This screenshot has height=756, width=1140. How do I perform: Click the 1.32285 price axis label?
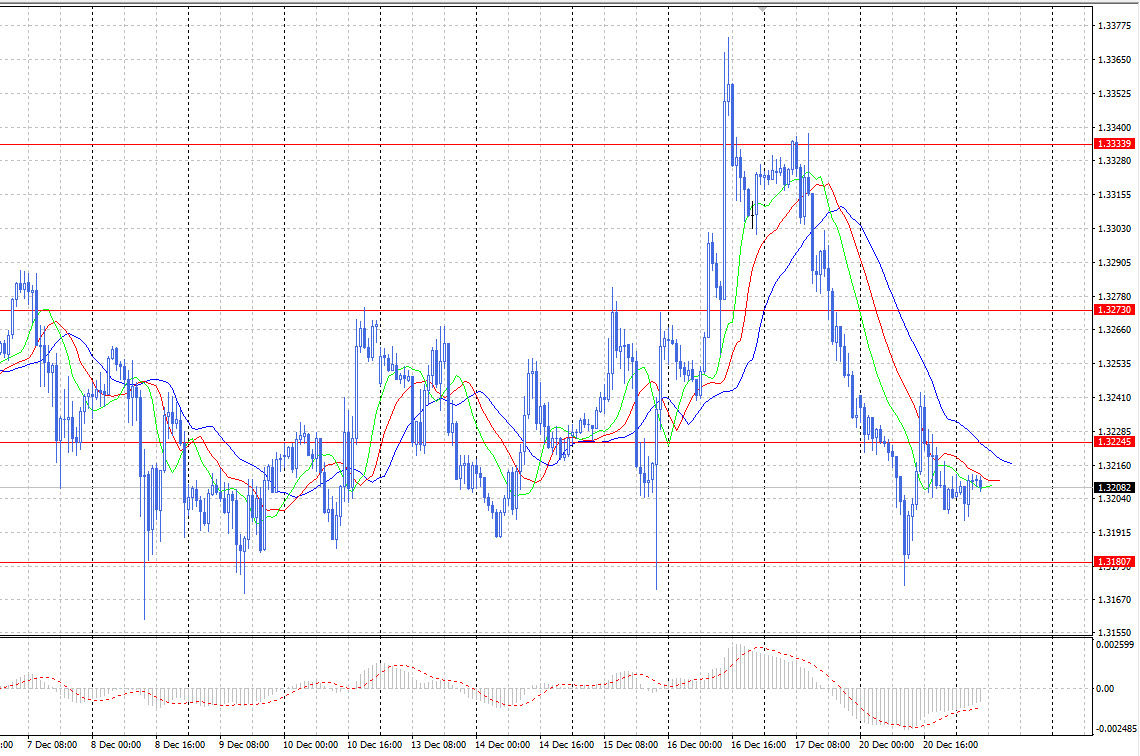1114,432
